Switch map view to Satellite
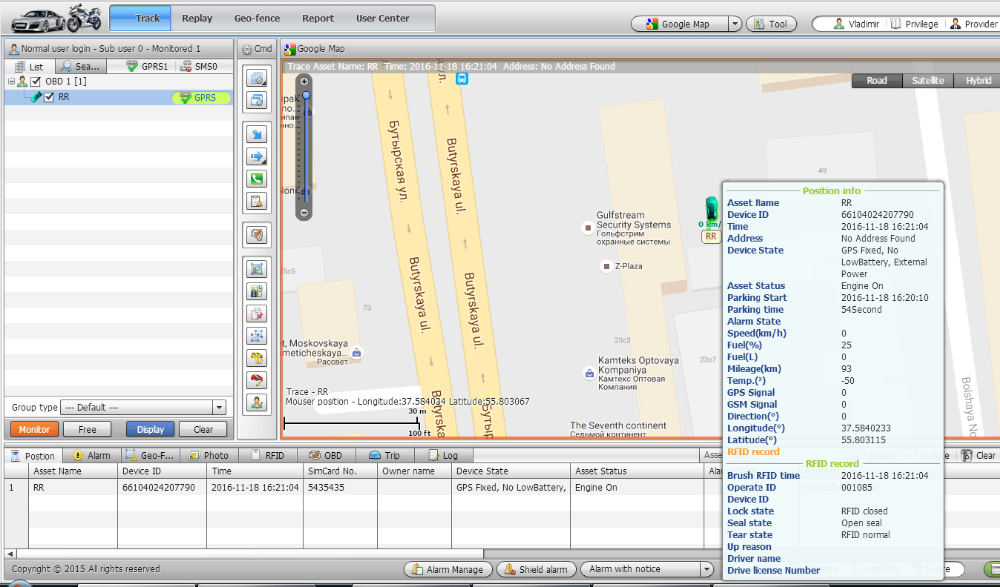Viewport: 1000px width, 587px height. (x=927, y=81)
